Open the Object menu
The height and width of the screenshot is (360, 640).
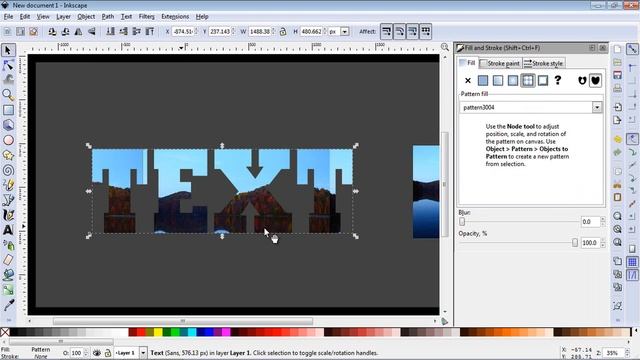(x=86, y=17)
